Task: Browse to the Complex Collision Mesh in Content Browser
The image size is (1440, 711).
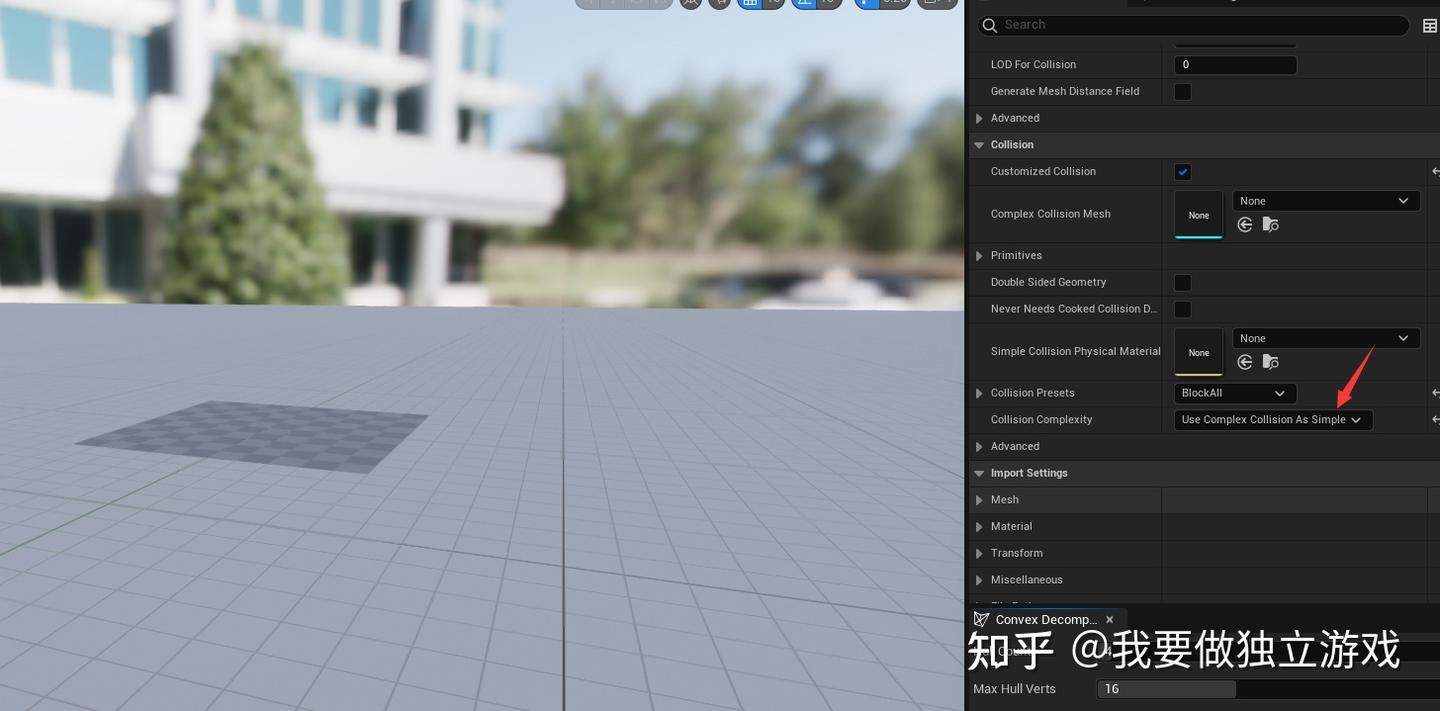Action: (x=1271, y=224)
